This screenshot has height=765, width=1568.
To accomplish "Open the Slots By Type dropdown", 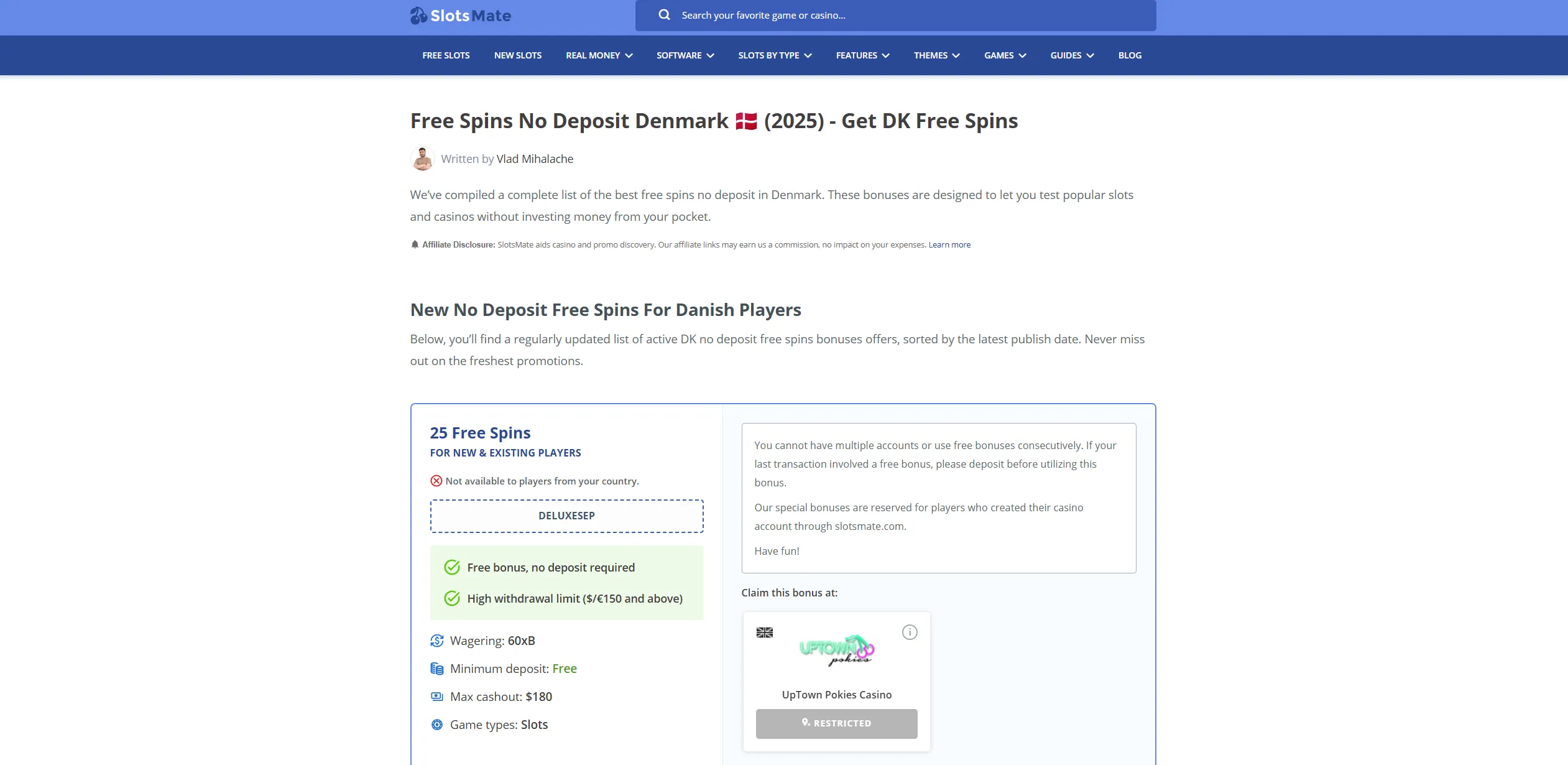I will (x=775, y=55).
